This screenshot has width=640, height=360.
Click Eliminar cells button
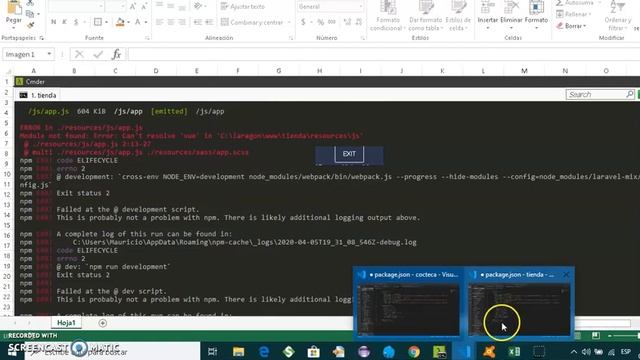click(x=511, y=16)
